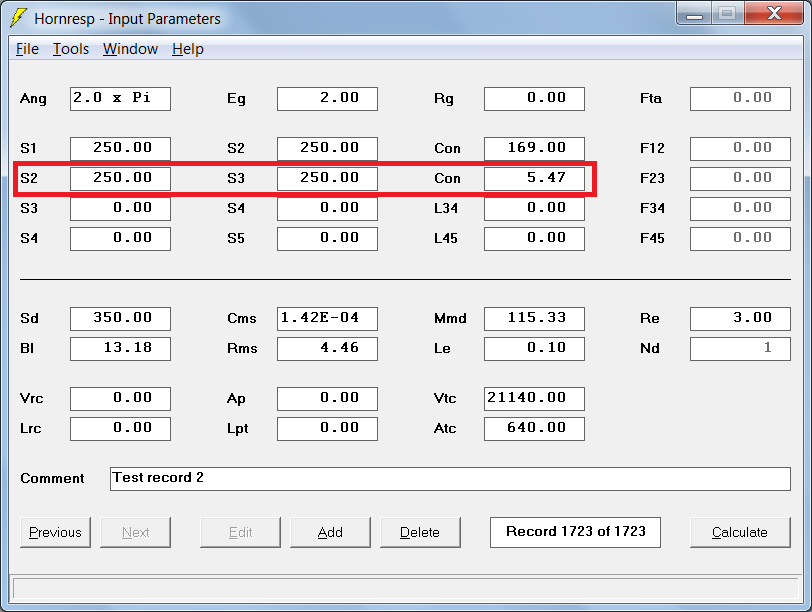
Task: Click the Vrc input field
Action: click(x=120, y=399)
